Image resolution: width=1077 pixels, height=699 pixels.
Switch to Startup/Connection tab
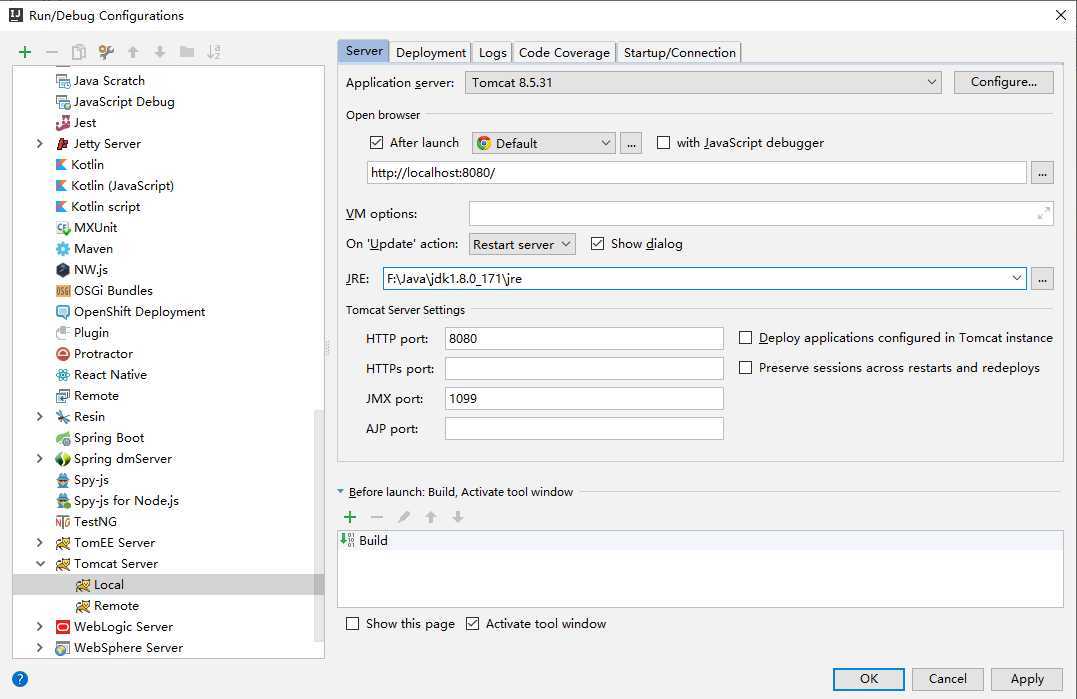pyautogui.click(x=679, y=53)
